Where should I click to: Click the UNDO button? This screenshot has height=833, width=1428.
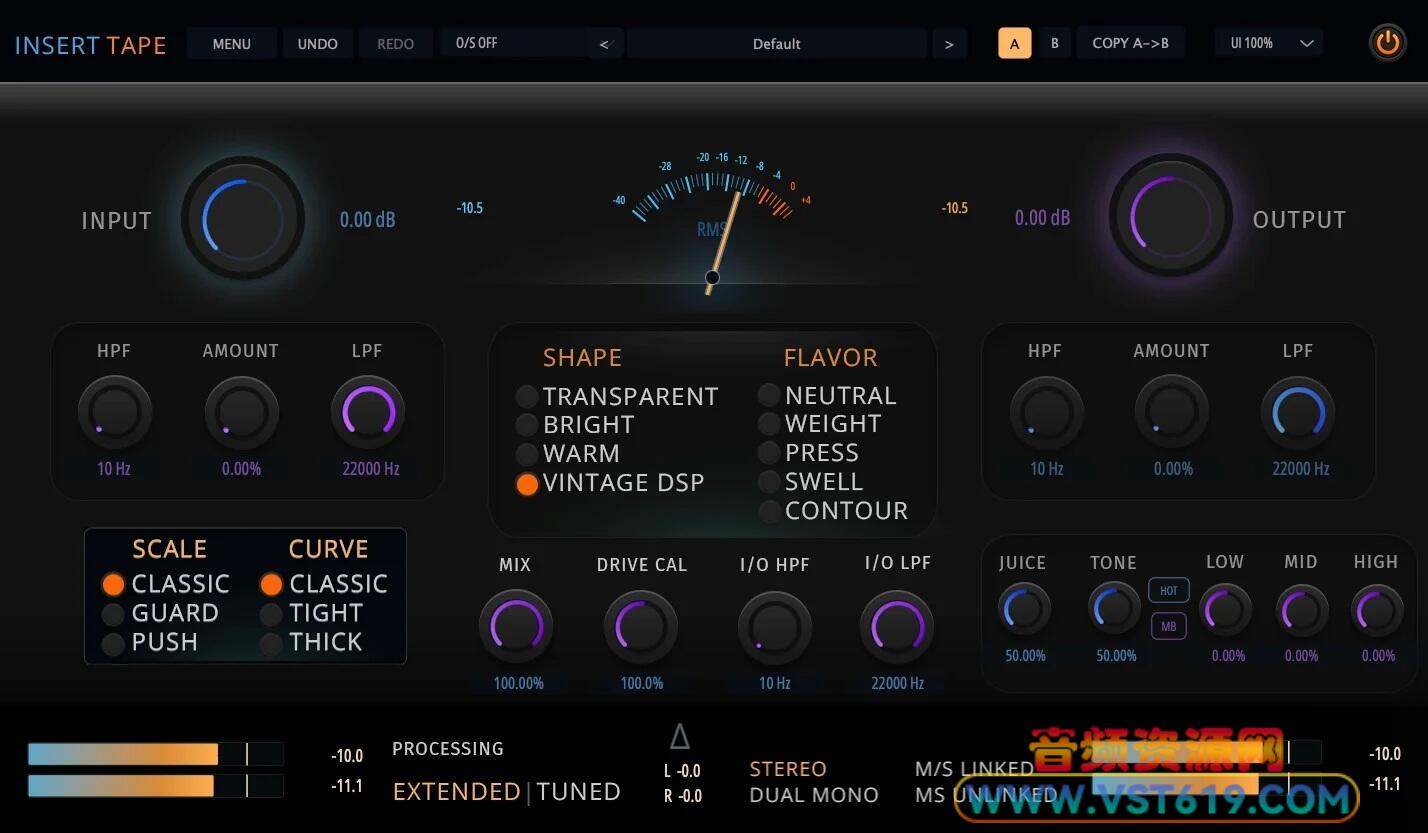(x=318, y=44)
